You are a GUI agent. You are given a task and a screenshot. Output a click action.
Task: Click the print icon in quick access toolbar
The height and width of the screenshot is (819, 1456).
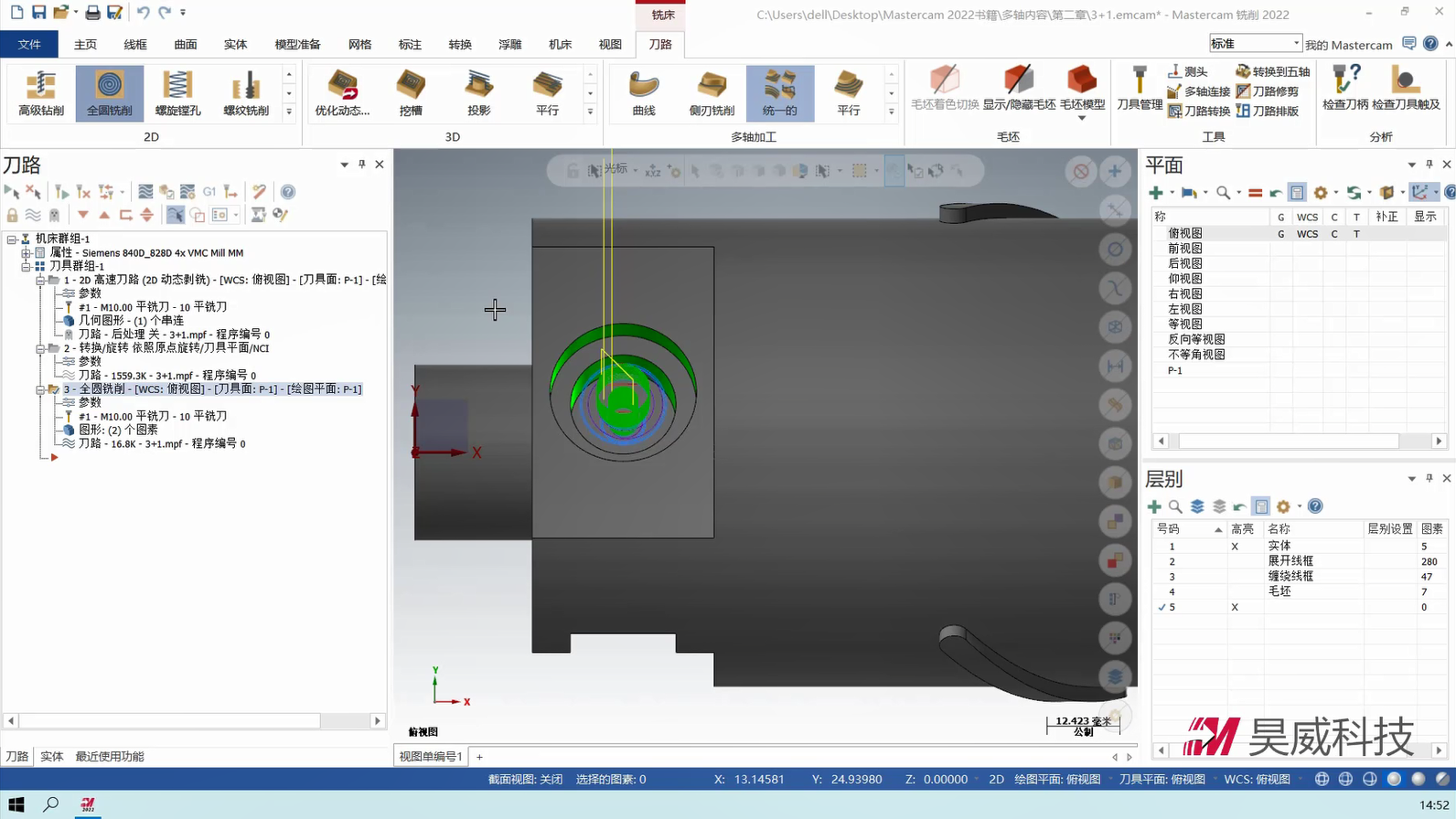[92, 13]
